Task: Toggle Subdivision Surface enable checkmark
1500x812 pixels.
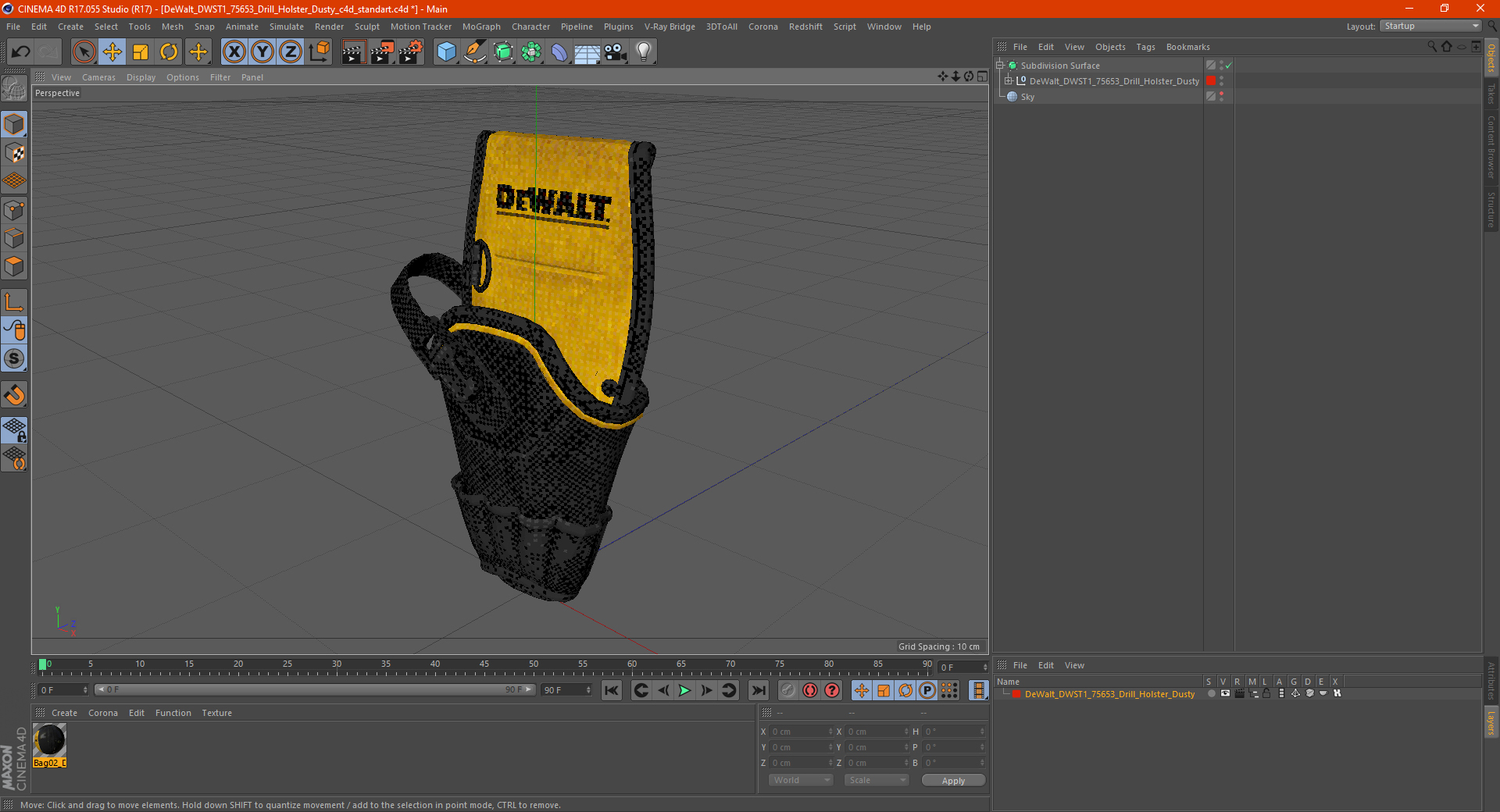Action: pyautogui.click(x=1228, y=66)
